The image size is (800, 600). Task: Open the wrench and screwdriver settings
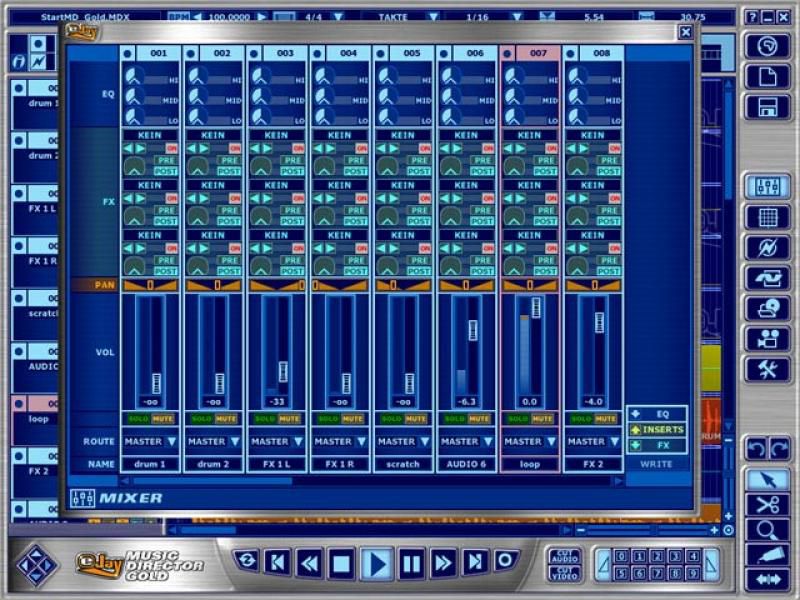(767, 369)
